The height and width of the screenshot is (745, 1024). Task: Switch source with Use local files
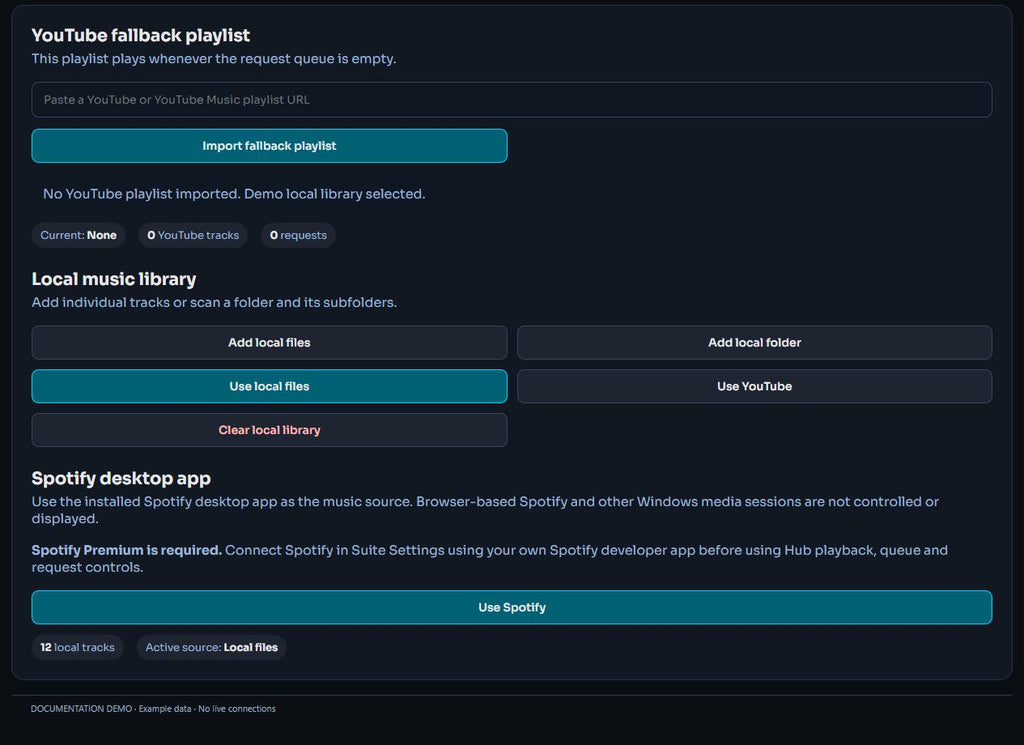(269, 387)
